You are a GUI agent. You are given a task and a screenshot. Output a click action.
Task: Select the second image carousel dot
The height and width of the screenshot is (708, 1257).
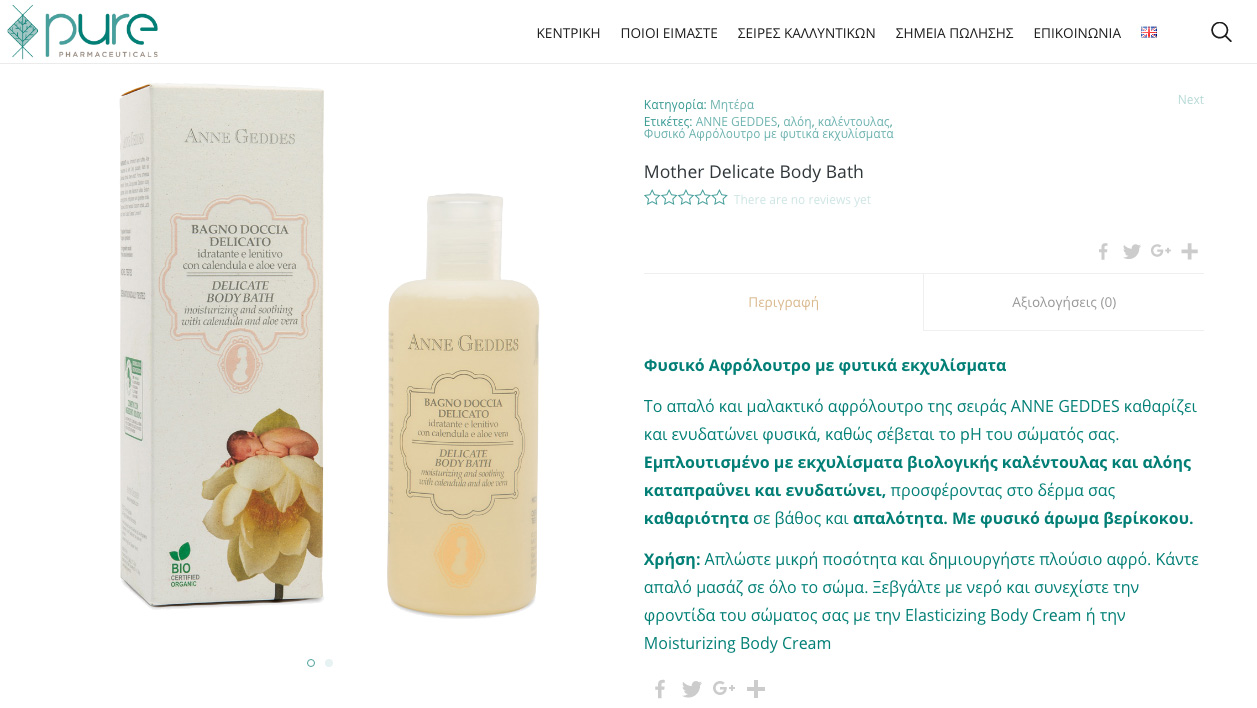pos(329,662)
